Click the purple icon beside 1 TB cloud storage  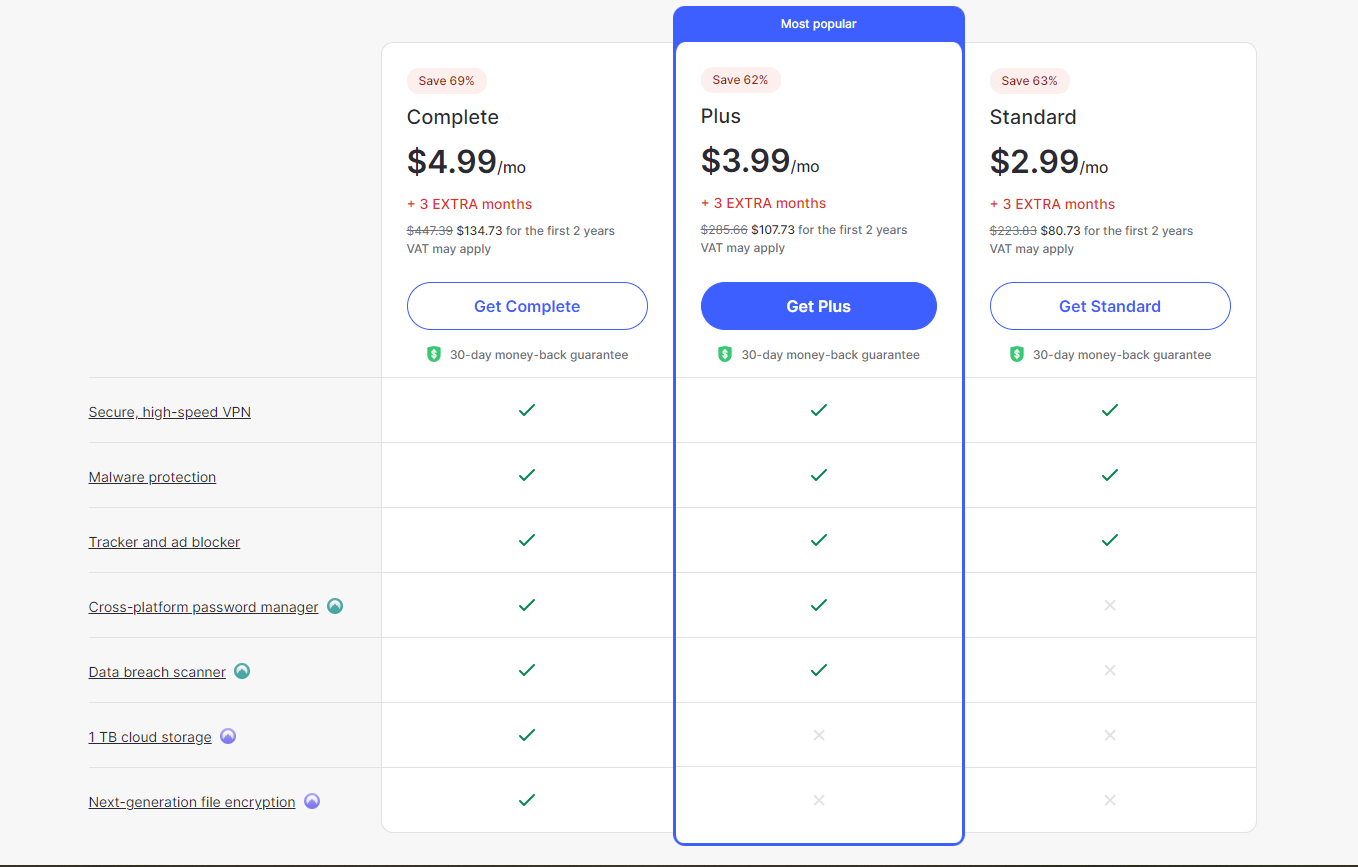(228, 736)
